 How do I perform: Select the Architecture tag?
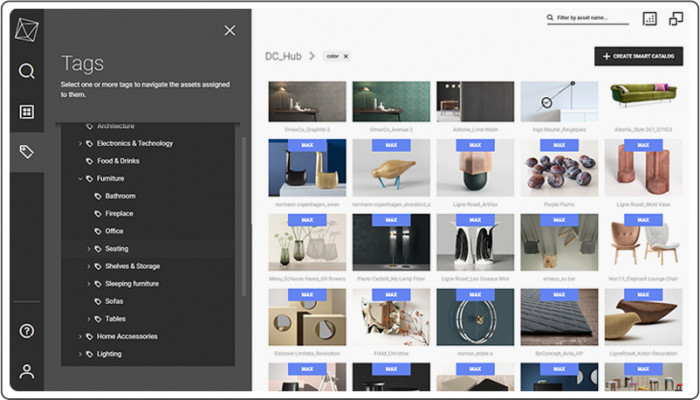(116, 126)
